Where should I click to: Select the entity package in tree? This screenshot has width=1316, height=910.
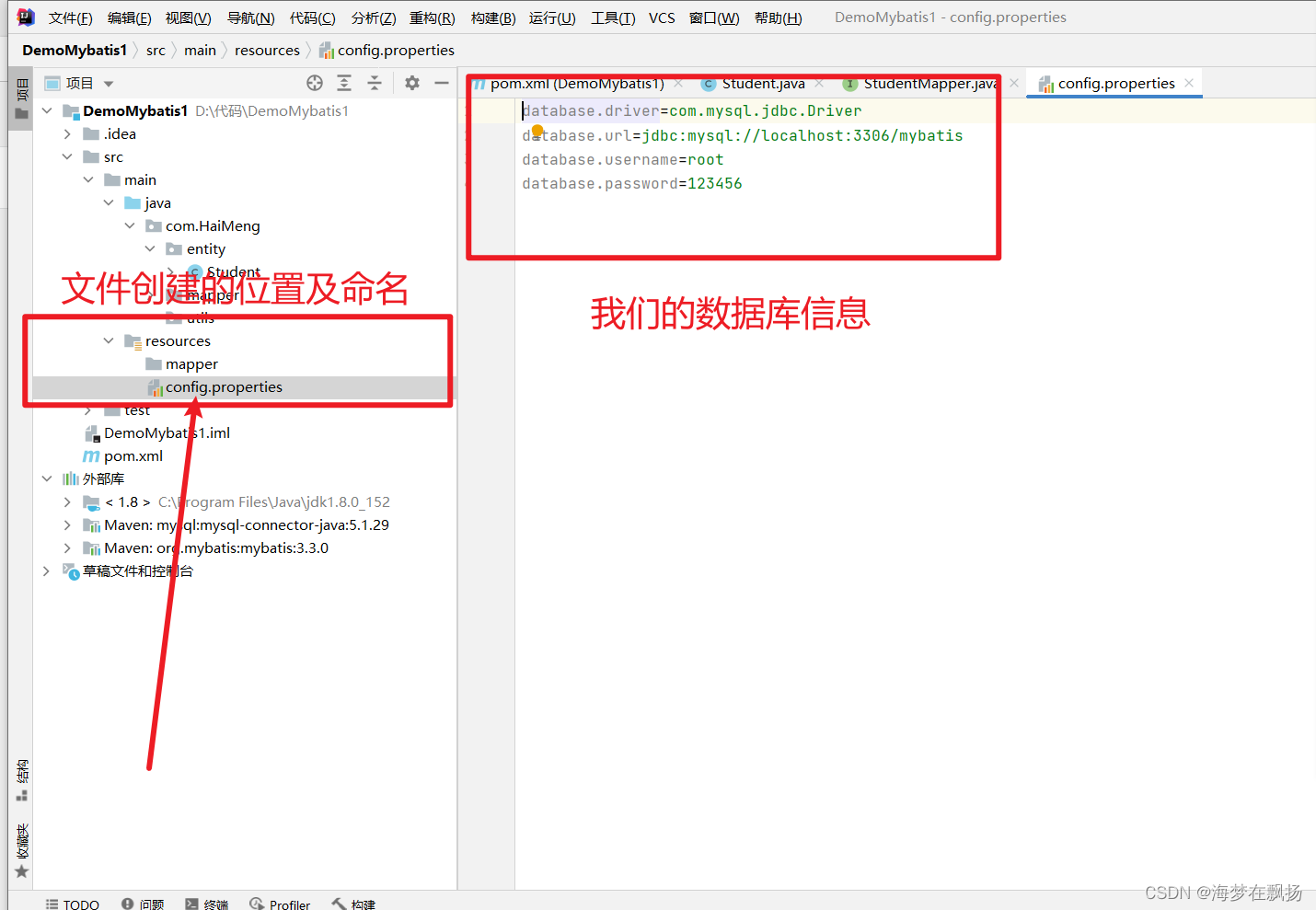196,248
